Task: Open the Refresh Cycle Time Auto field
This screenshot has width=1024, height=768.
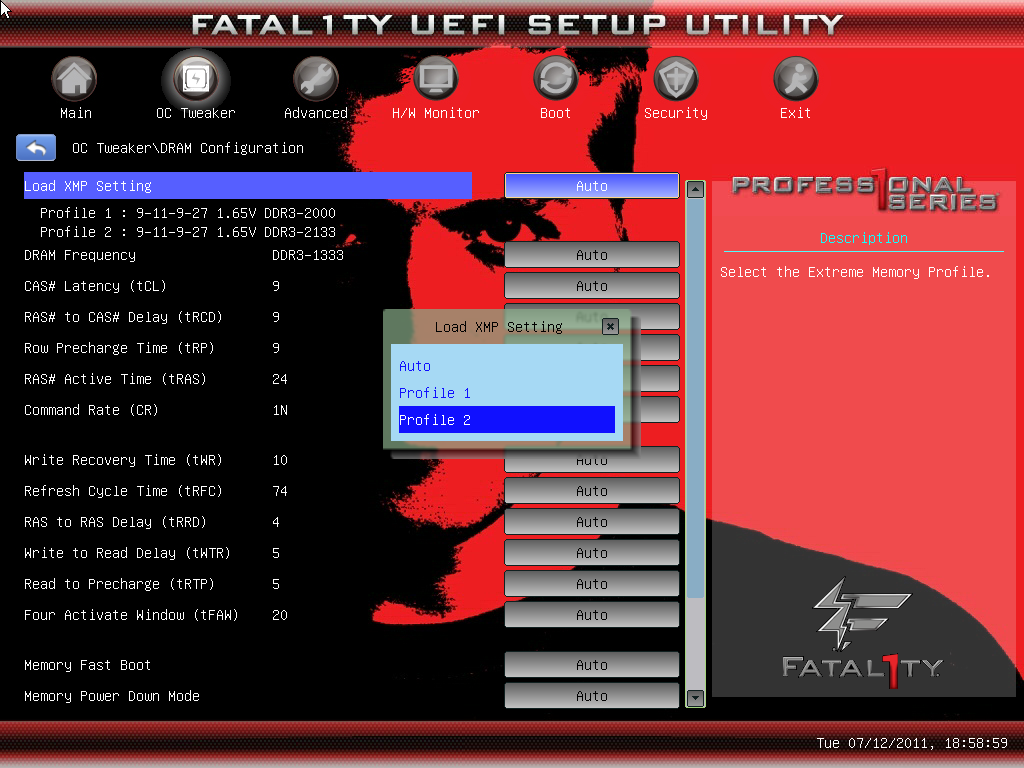Action: (x=591, y=491)
